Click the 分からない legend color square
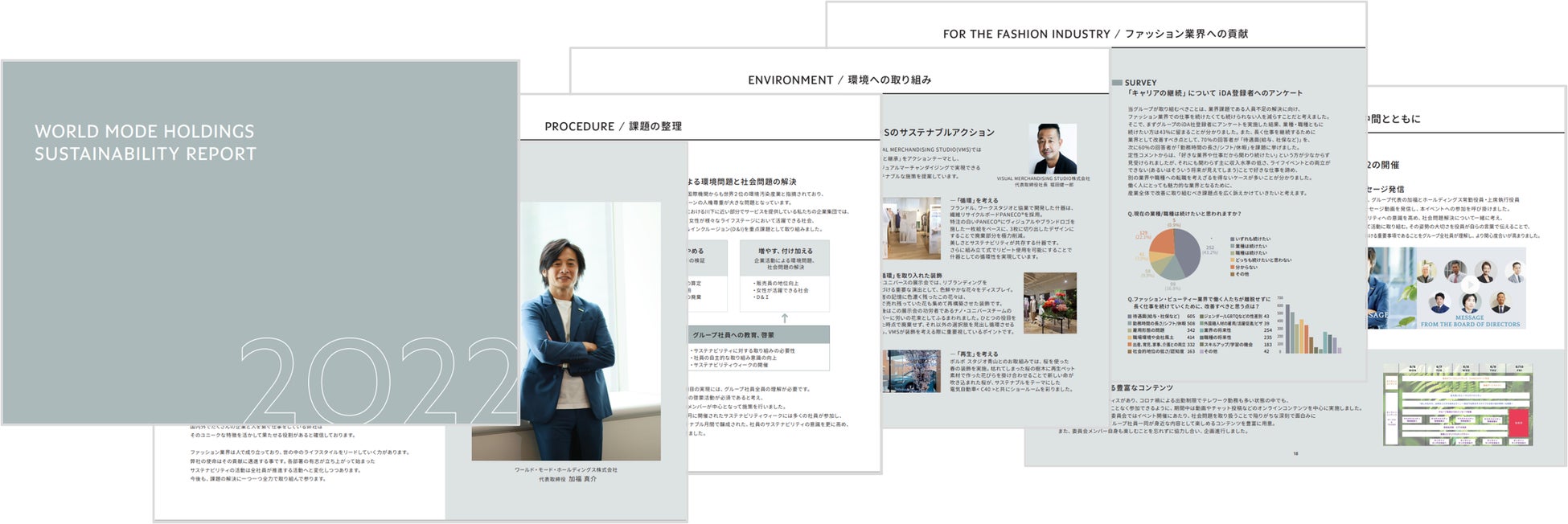Screen dimensions: 1568x524 pos(1233,267)
